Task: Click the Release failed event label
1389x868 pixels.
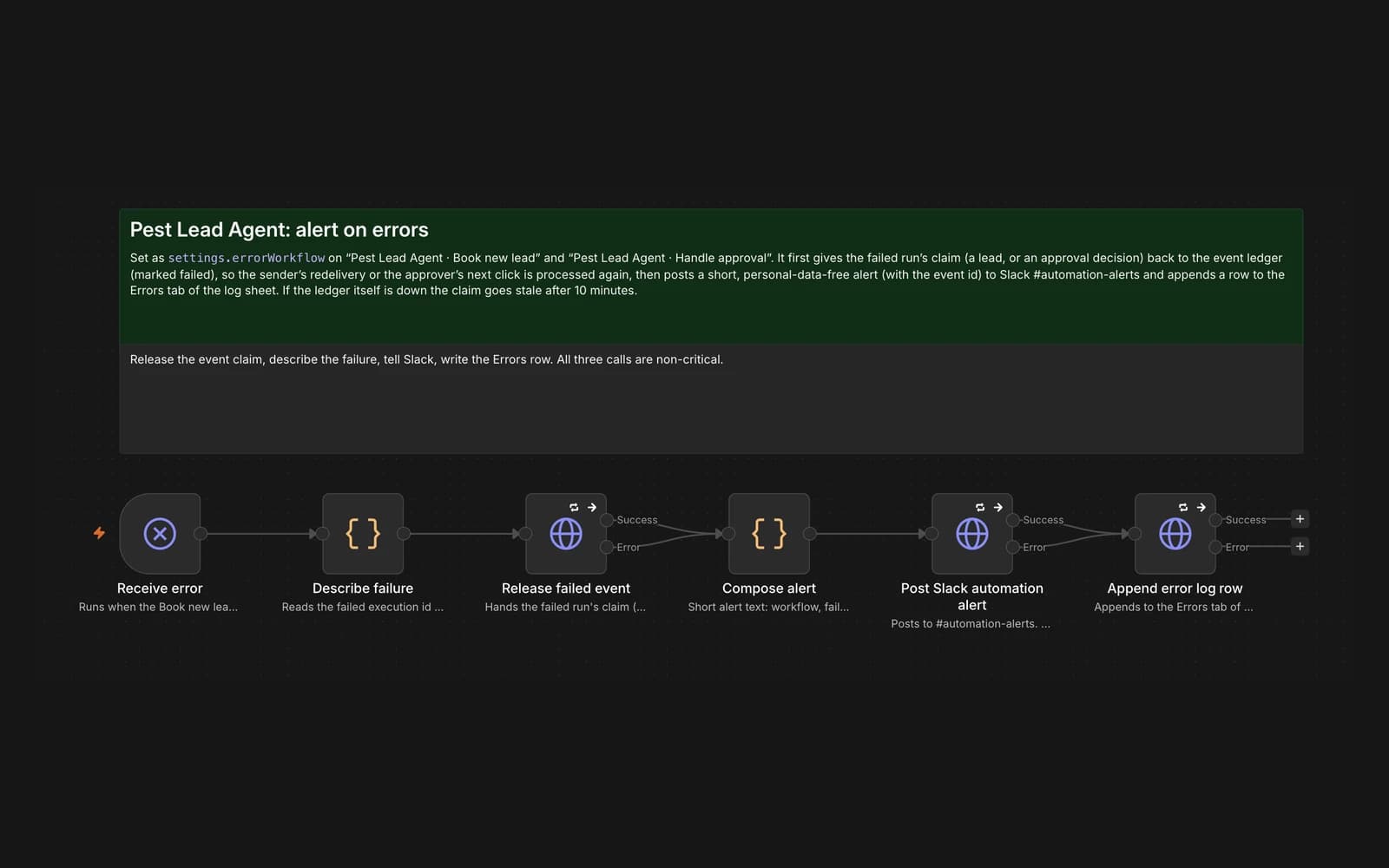Action: pos(566,589)
